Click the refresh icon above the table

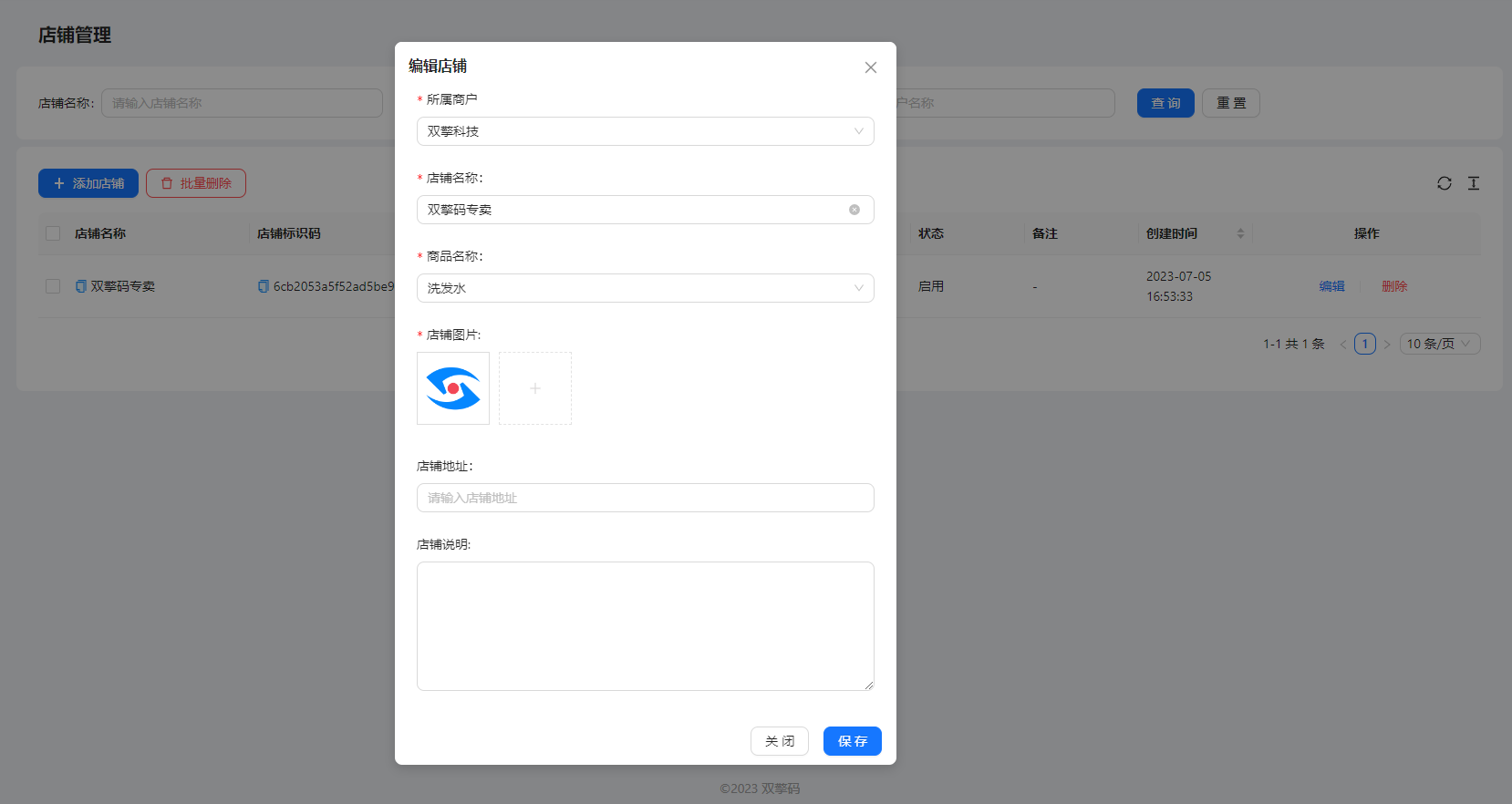[x=1445, y=183]
